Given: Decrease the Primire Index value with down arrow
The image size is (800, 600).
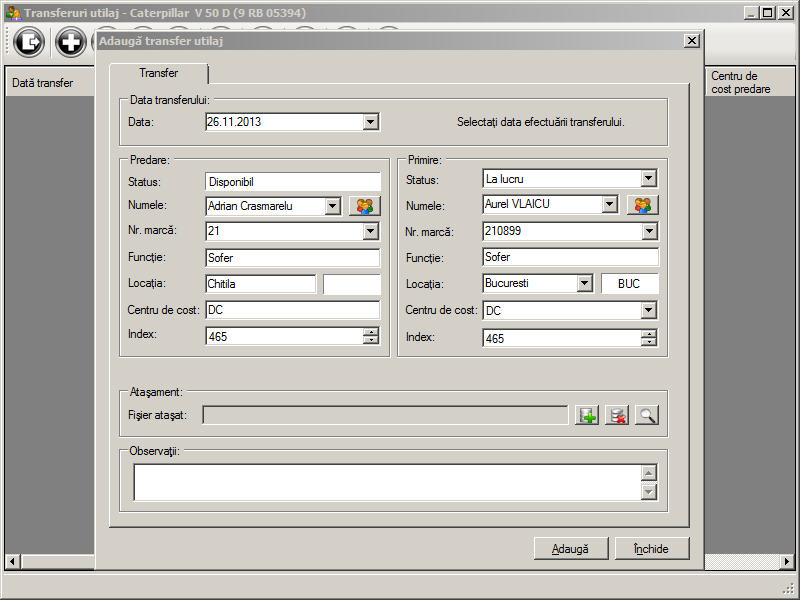Looking at the screenshot, I should click(x=648, y=342).
